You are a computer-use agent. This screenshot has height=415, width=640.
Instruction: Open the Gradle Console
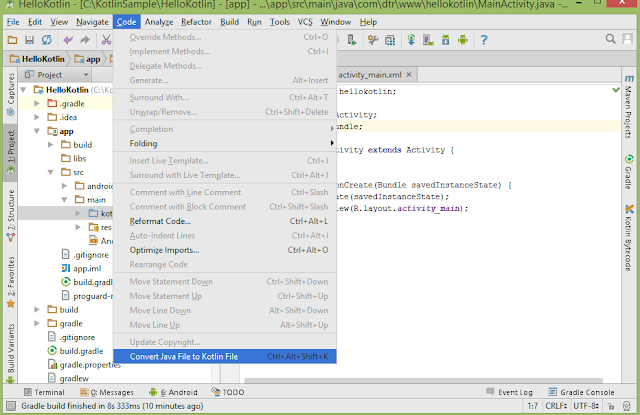pyautogui.click(x=581, y=392)
